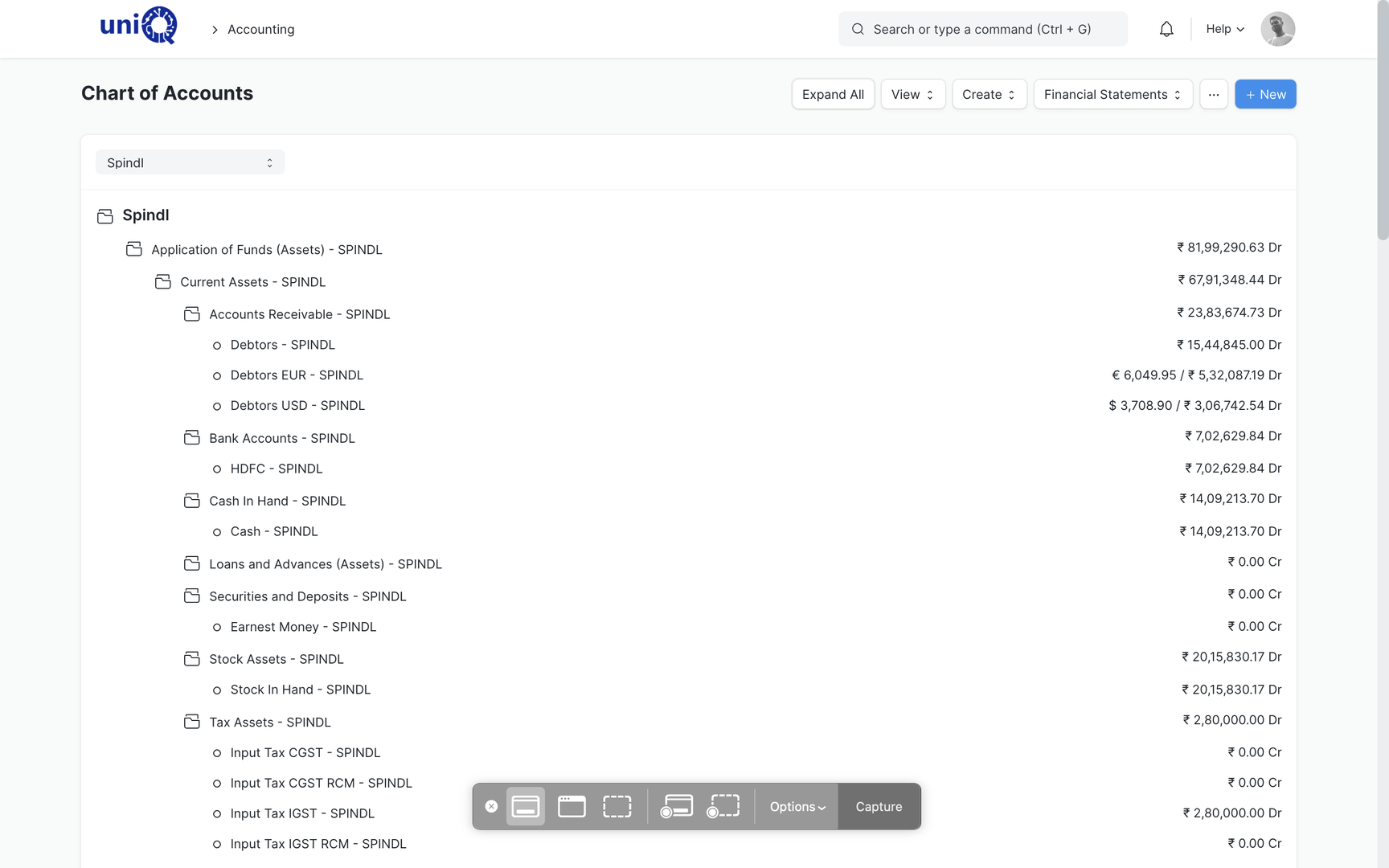Click the circle icon beside HDFC - SPINDL
This screenshot has width=1389, height=868.
tap(217, 469)
